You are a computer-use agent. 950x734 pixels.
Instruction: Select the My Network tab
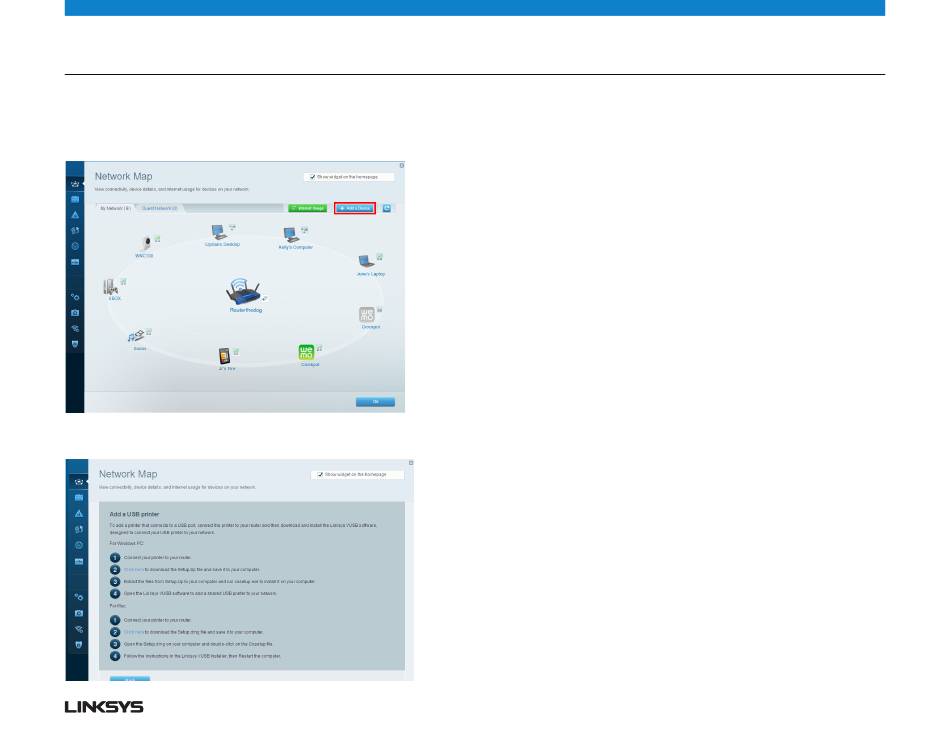pos(113,208)
